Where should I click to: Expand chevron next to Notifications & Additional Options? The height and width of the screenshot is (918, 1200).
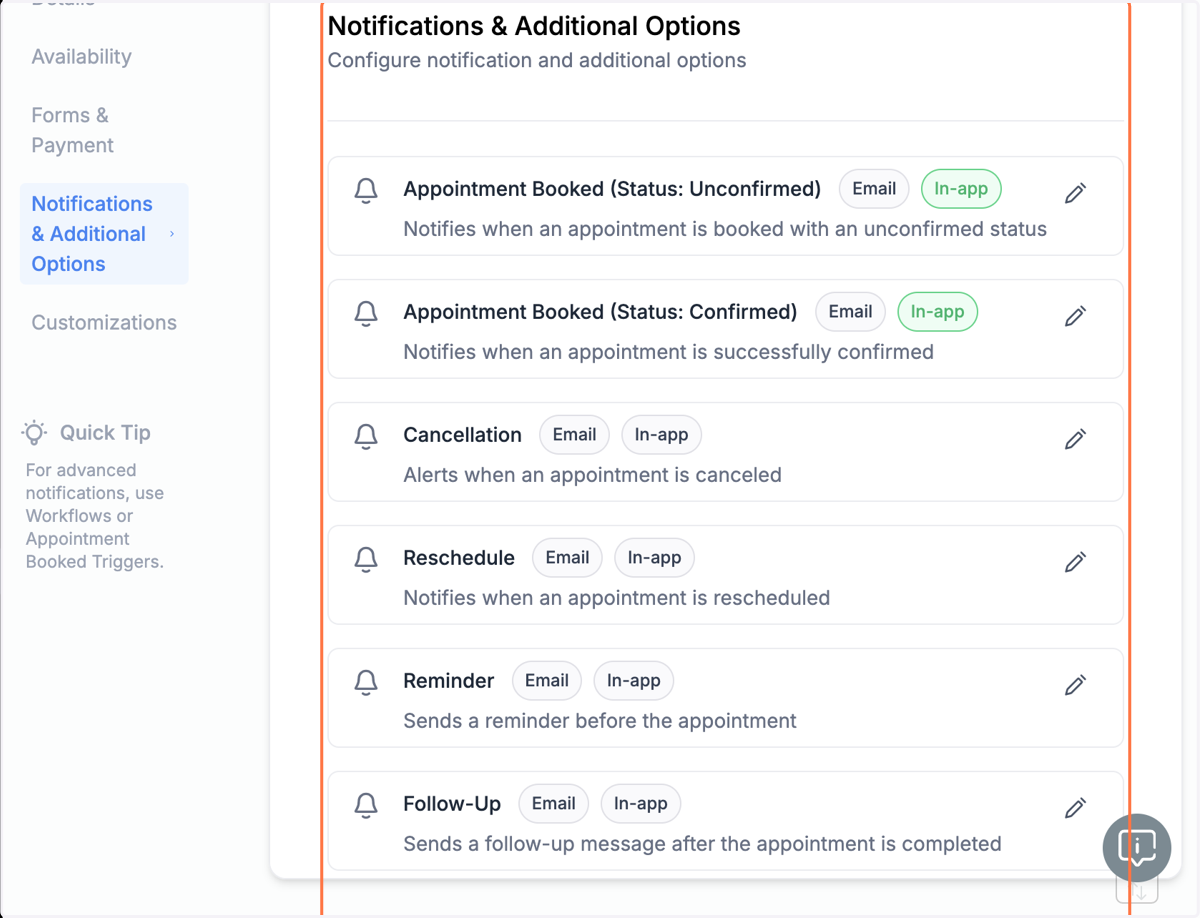(x=172, y=234)
